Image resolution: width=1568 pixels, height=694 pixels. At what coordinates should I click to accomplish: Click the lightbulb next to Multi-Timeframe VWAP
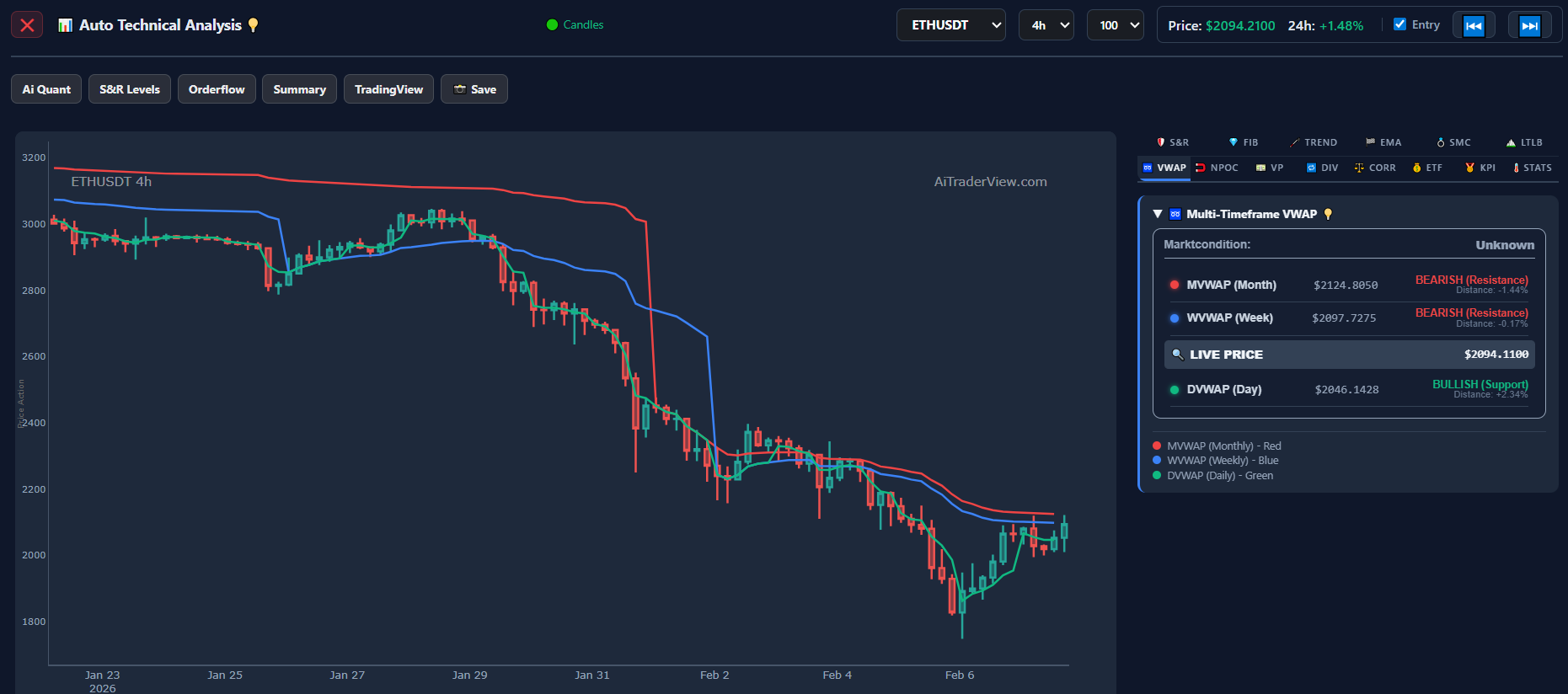[x=1328, y=214]
